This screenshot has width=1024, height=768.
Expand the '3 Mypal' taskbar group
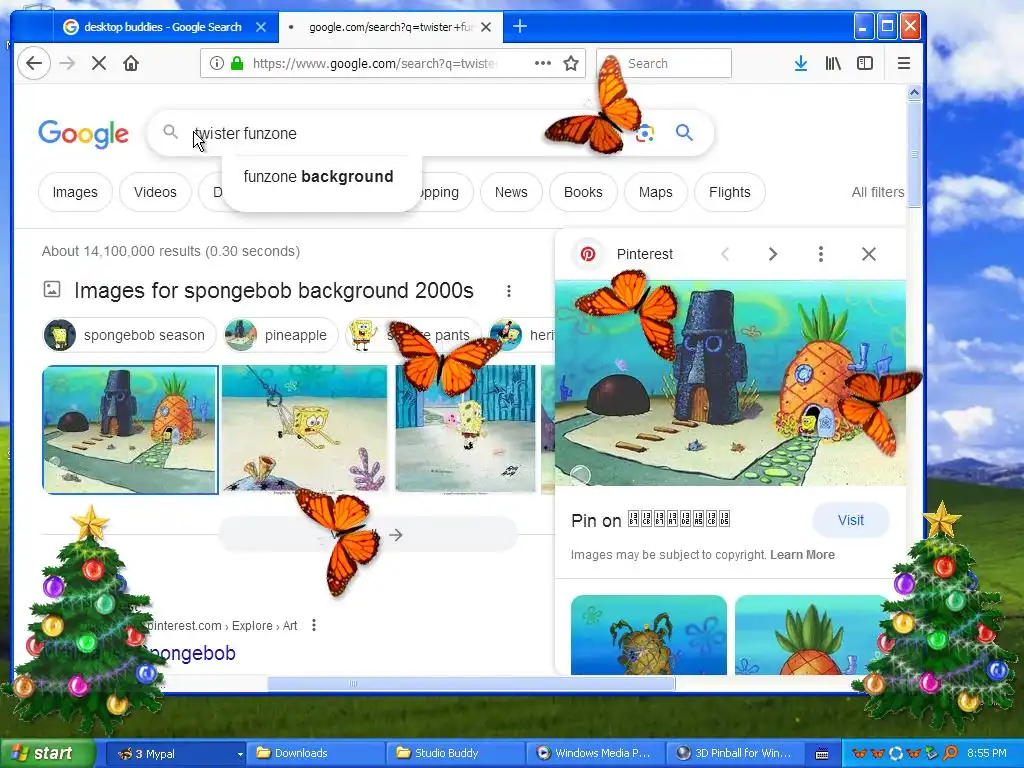click(176, 754)
